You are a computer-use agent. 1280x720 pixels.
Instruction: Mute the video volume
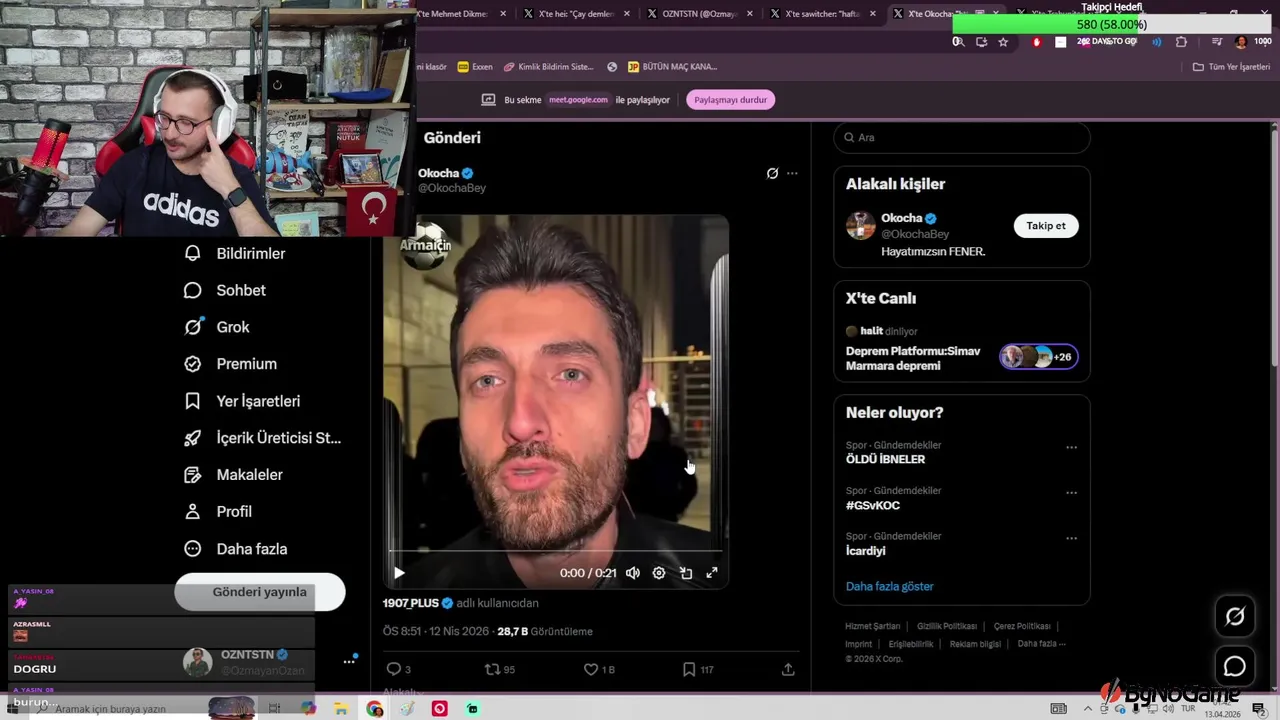(x=633, y=573)
